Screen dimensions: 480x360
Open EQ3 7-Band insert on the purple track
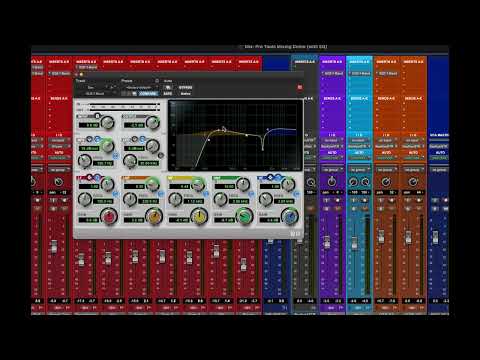click(333, 73)
